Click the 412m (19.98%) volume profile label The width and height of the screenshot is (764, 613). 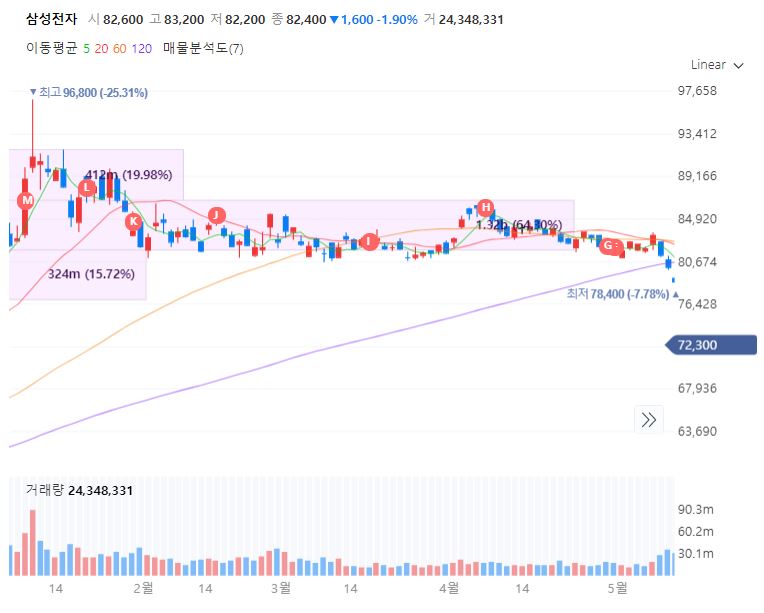128,174
